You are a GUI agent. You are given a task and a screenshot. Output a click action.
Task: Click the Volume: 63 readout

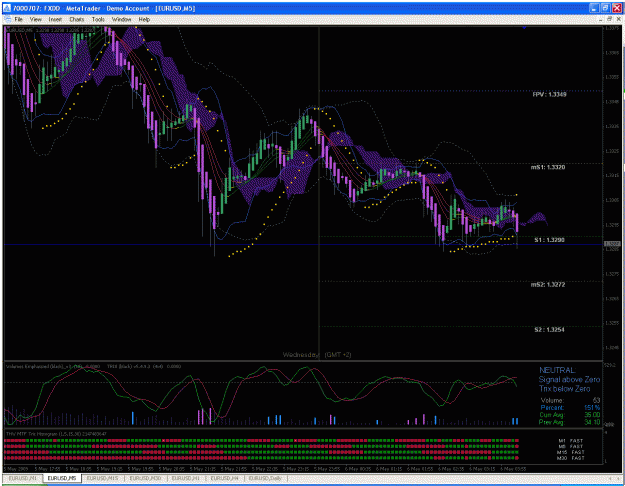(570, 400)
